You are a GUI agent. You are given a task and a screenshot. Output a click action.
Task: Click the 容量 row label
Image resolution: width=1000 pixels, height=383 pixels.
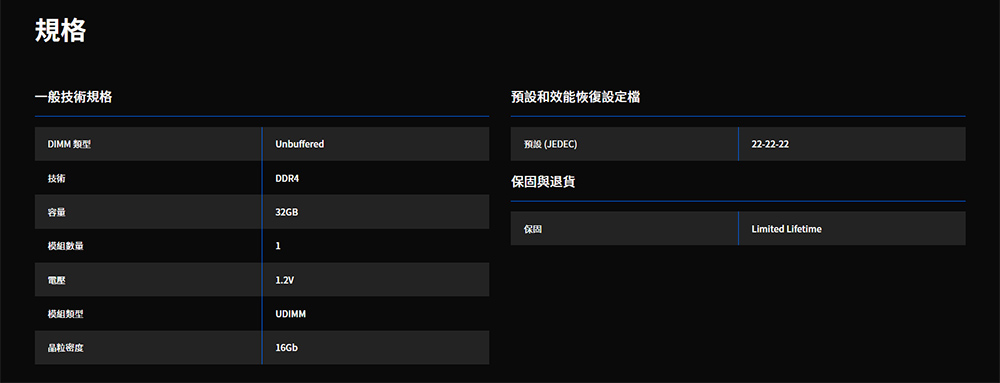point(57,212)
